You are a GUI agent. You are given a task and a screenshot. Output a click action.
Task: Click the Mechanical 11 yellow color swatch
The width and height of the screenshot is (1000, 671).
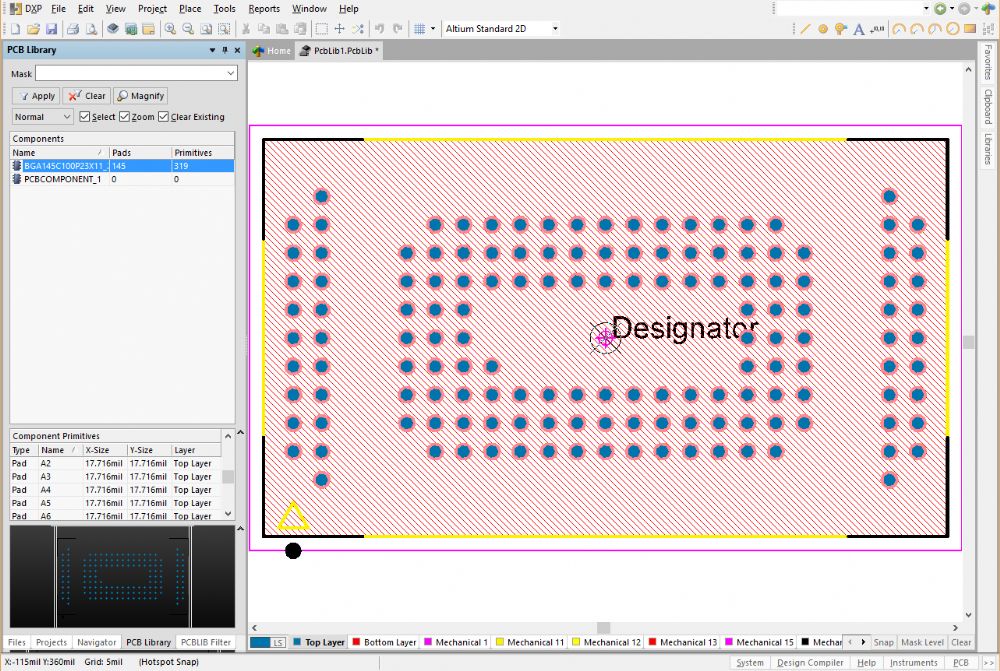(x=500, y=642)
